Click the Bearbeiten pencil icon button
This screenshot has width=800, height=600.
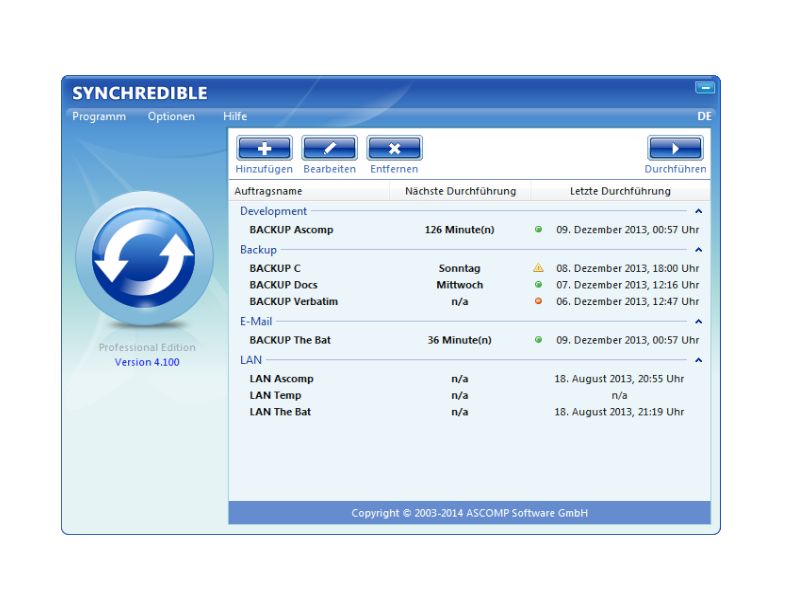pos(330,148)
